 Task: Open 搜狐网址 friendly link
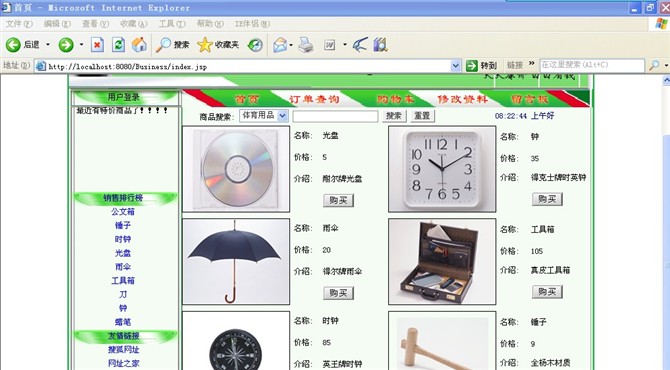pos(123,349)
